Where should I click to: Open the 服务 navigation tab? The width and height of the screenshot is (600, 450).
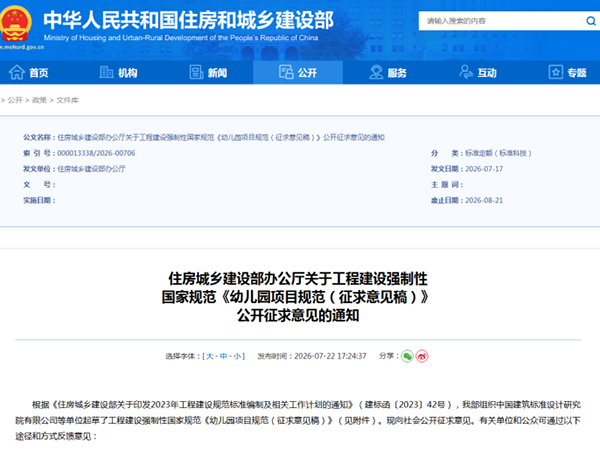click(x=388, y=72)
